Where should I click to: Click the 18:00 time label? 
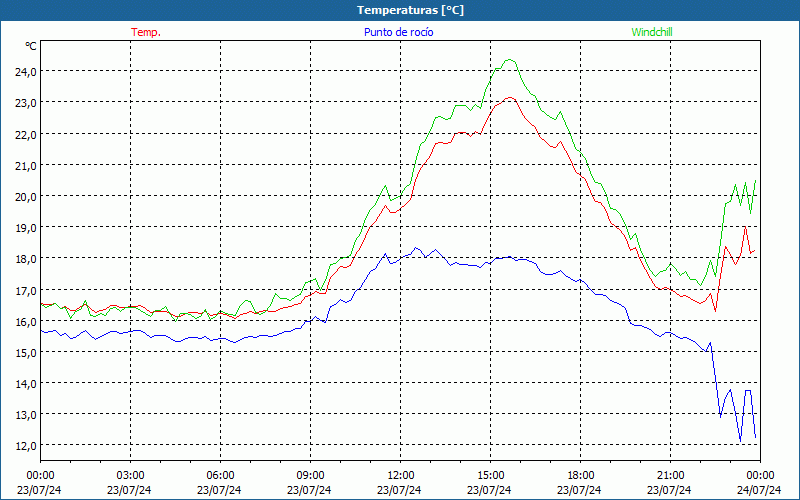coord(581,476)
